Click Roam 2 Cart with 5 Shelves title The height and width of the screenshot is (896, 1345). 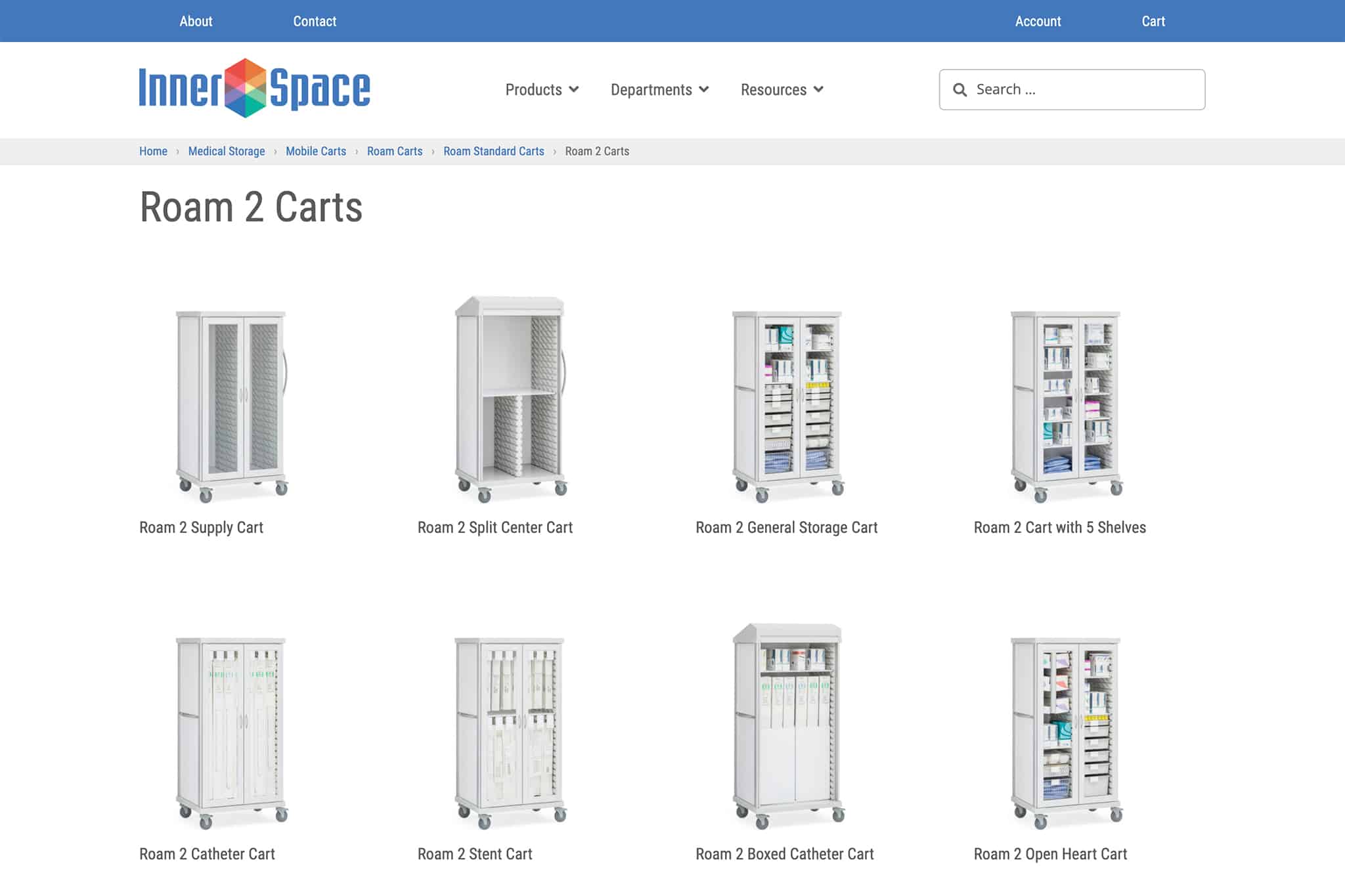point(1060,528)
